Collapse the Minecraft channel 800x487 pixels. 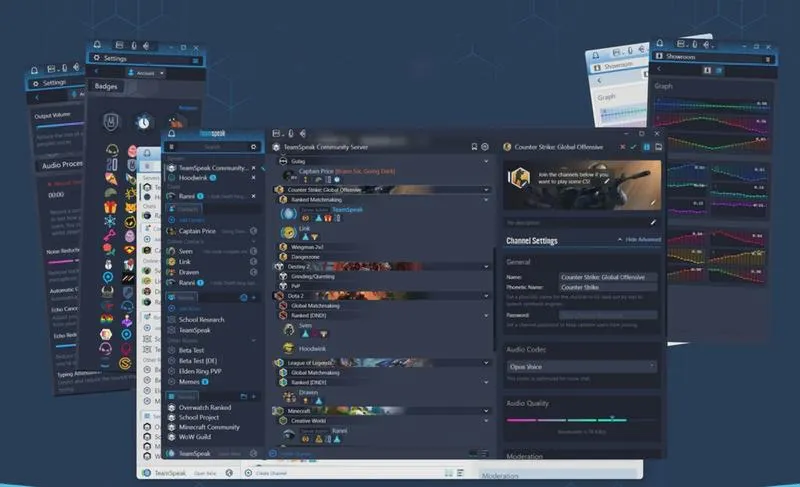click(x=486, y=411)
